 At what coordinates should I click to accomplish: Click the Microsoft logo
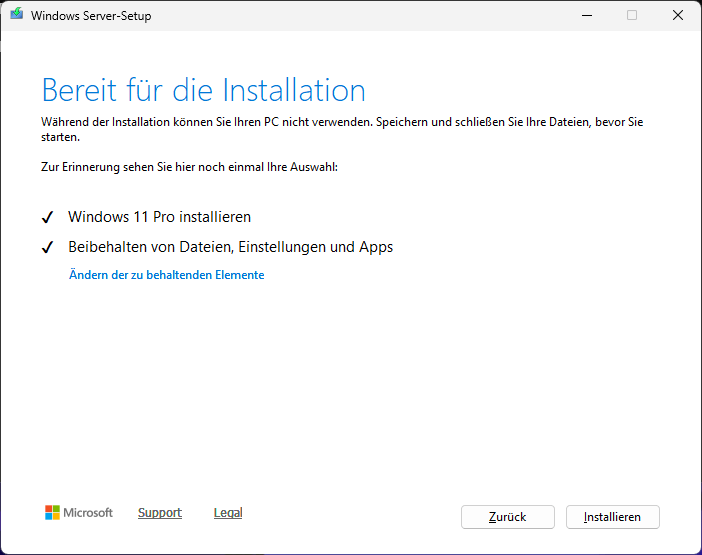coord(79,512)
